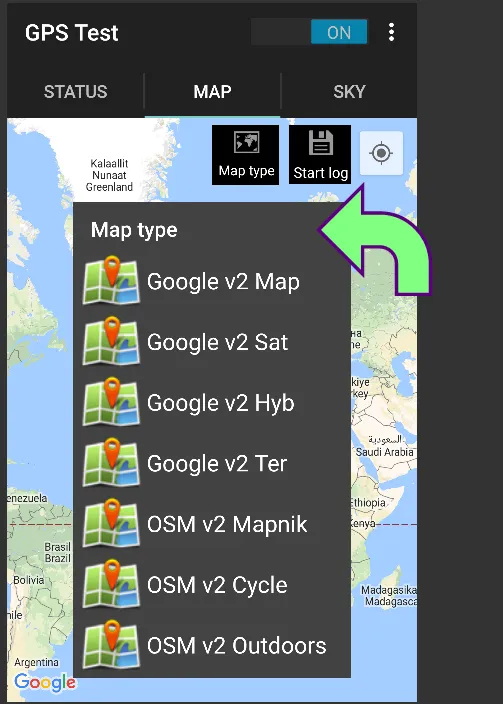Select OSM v2 Cycle option

(x=212, y=585)
